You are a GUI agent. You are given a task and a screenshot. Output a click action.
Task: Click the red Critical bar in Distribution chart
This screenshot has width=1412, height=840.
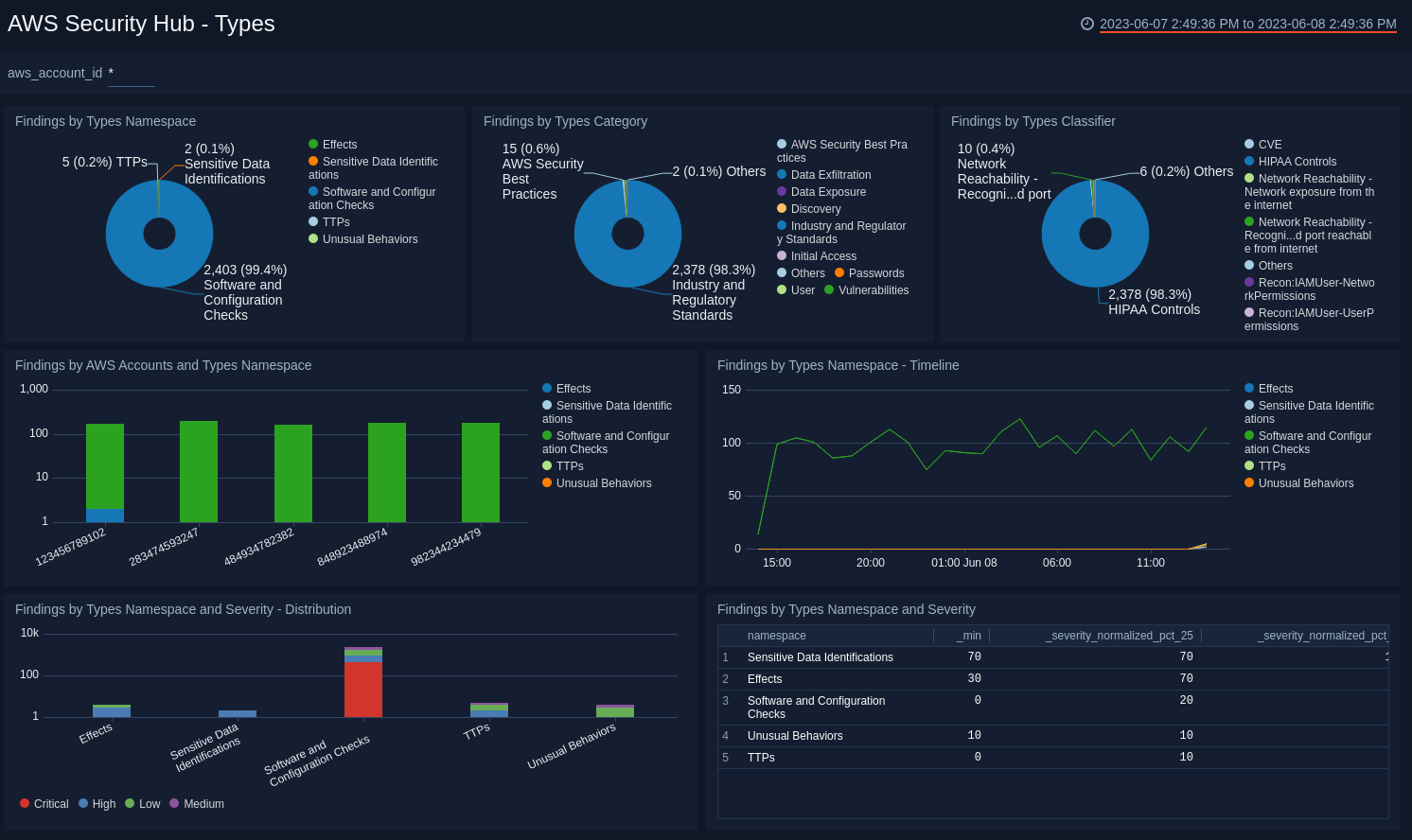(363, 689)
